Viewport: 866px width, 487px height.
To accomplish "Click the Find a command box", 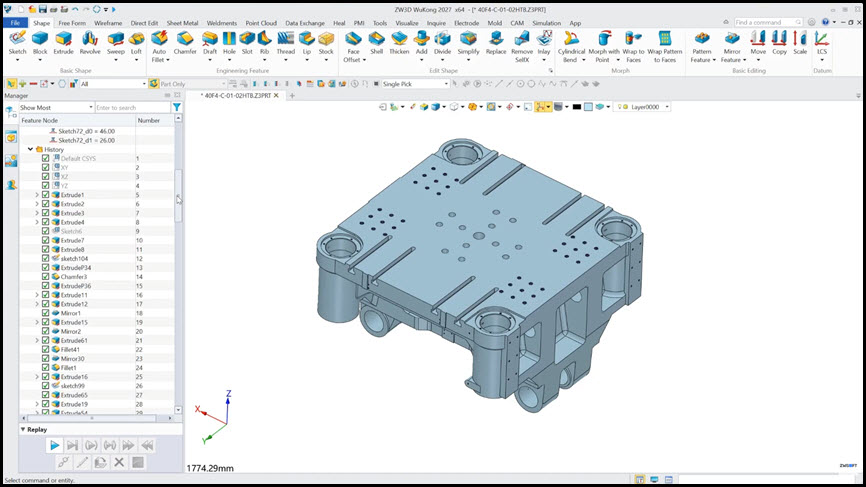I will click(x=768, y=23).
